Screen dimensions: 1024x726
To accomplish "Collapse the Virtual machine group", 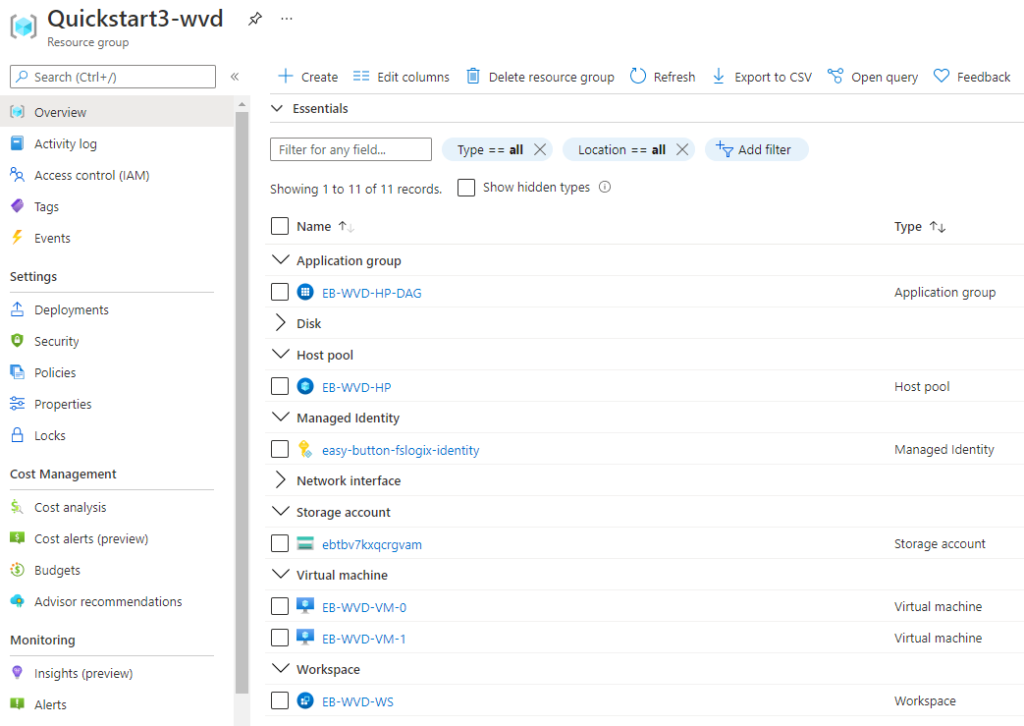I will 281,575.
